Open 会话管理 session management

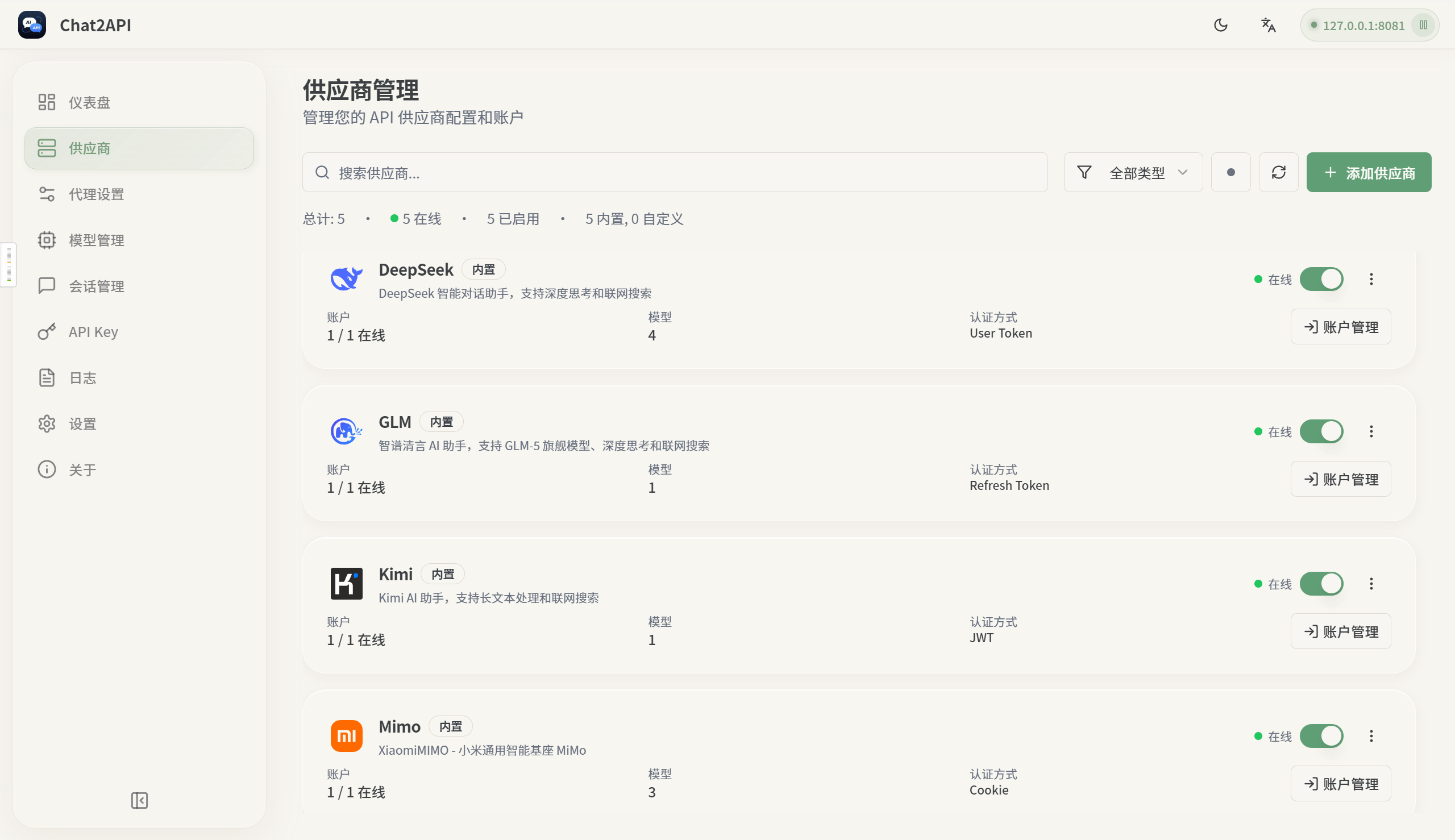pyautogui.click(x=139, y=285)
